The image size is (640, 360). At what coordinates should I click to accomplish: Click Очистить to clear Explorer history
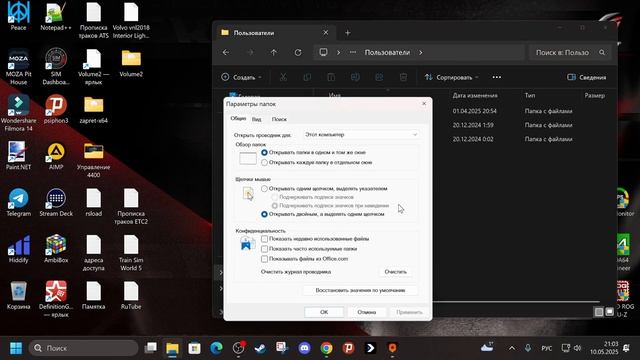[x=396, y=271]
